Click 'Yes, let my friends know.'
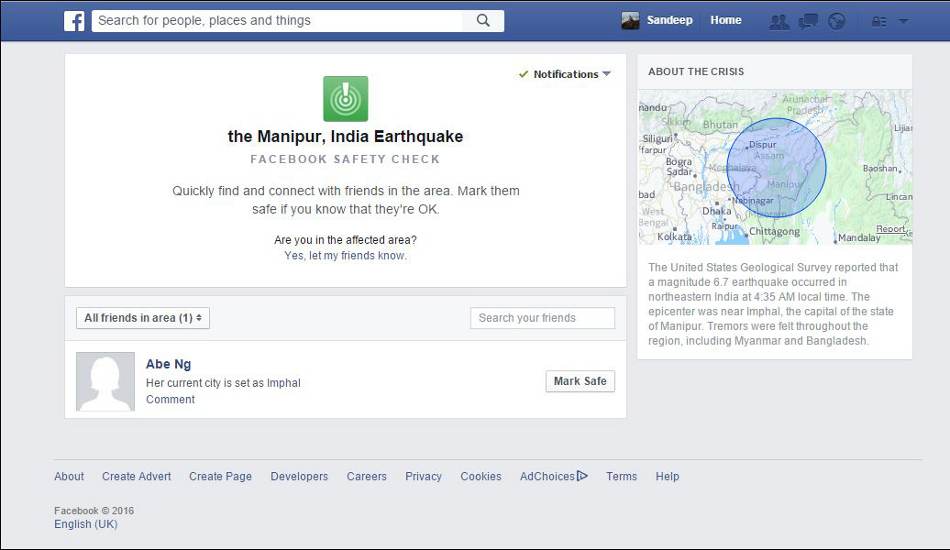This screenshot has height=550, width=950. [x=345, y=256]
